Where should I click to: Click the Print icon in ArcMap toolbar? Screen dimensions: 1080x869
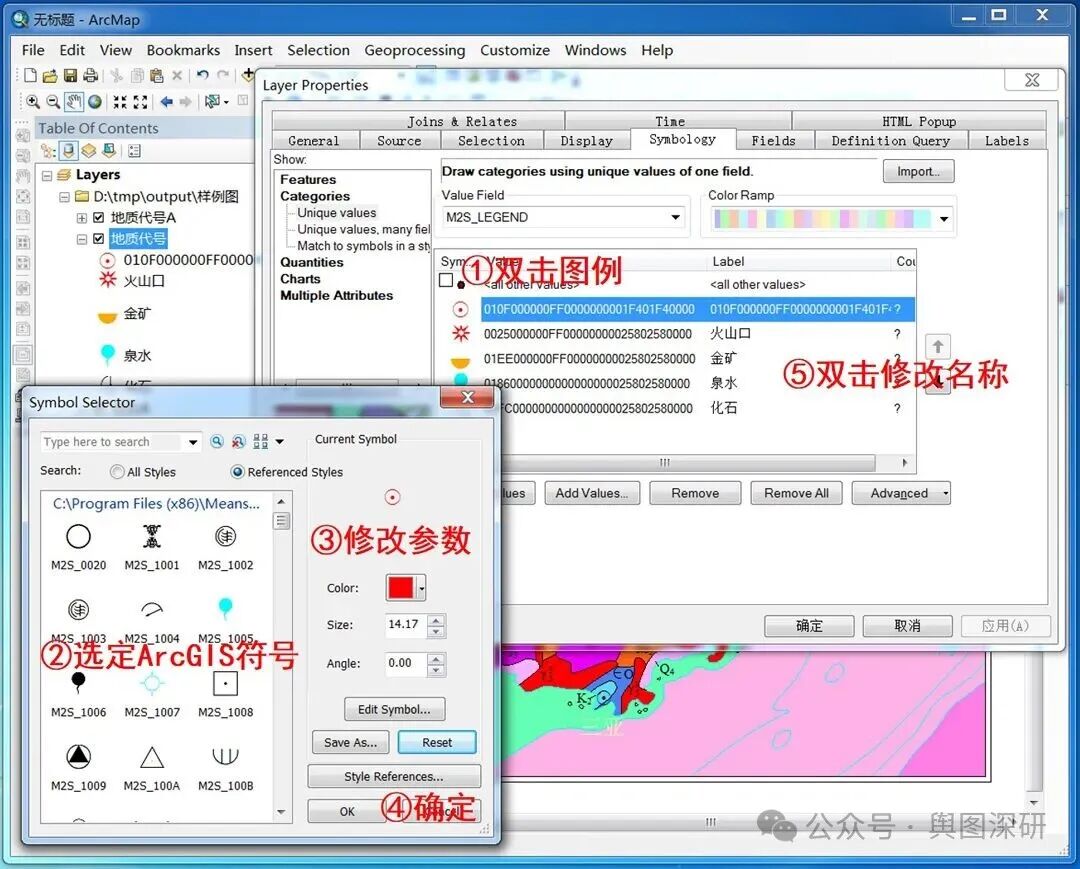pos(90,76)
